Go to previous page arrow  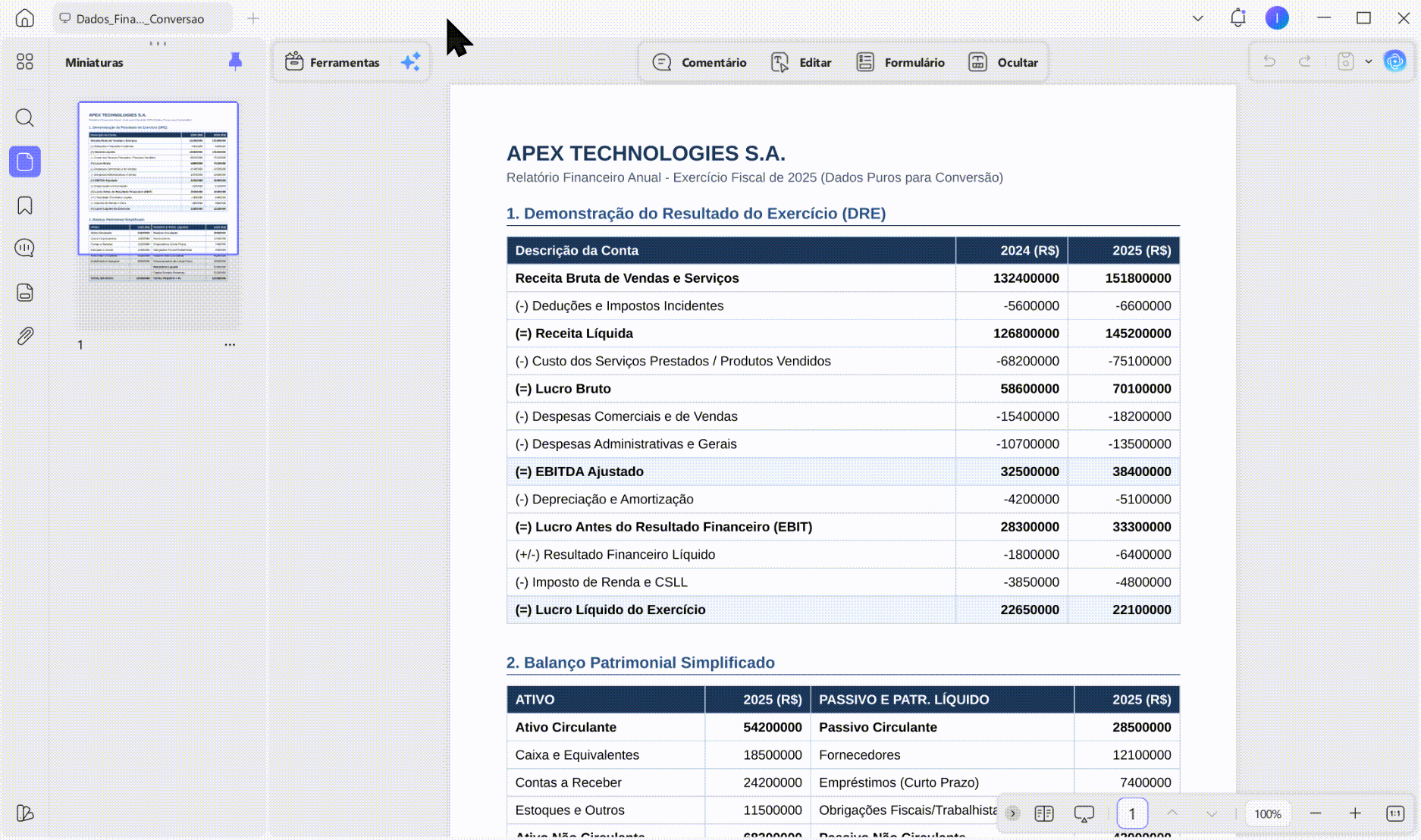point(1172,813)
